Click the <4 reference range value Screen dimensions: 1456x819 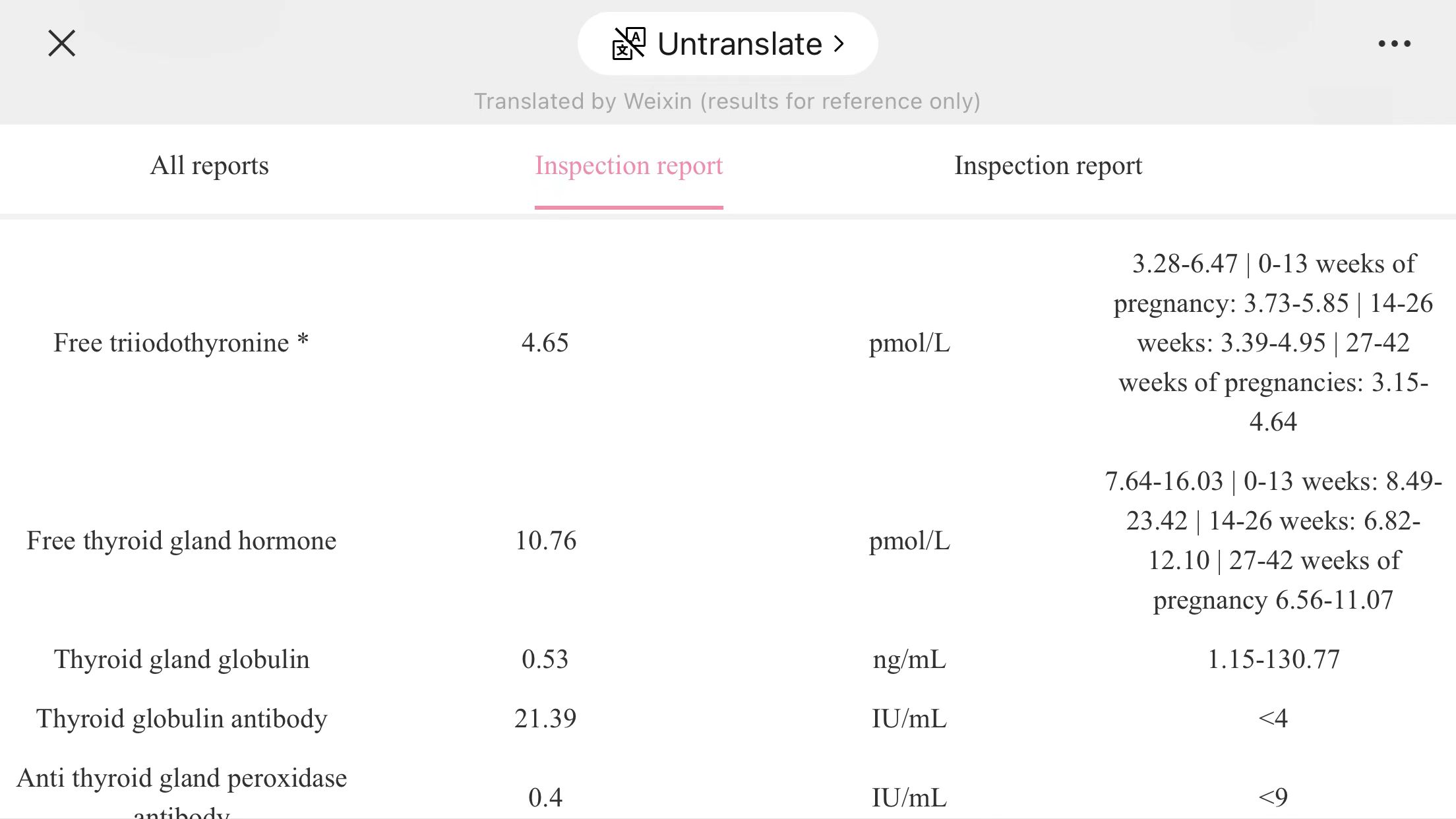[1273, 719]
